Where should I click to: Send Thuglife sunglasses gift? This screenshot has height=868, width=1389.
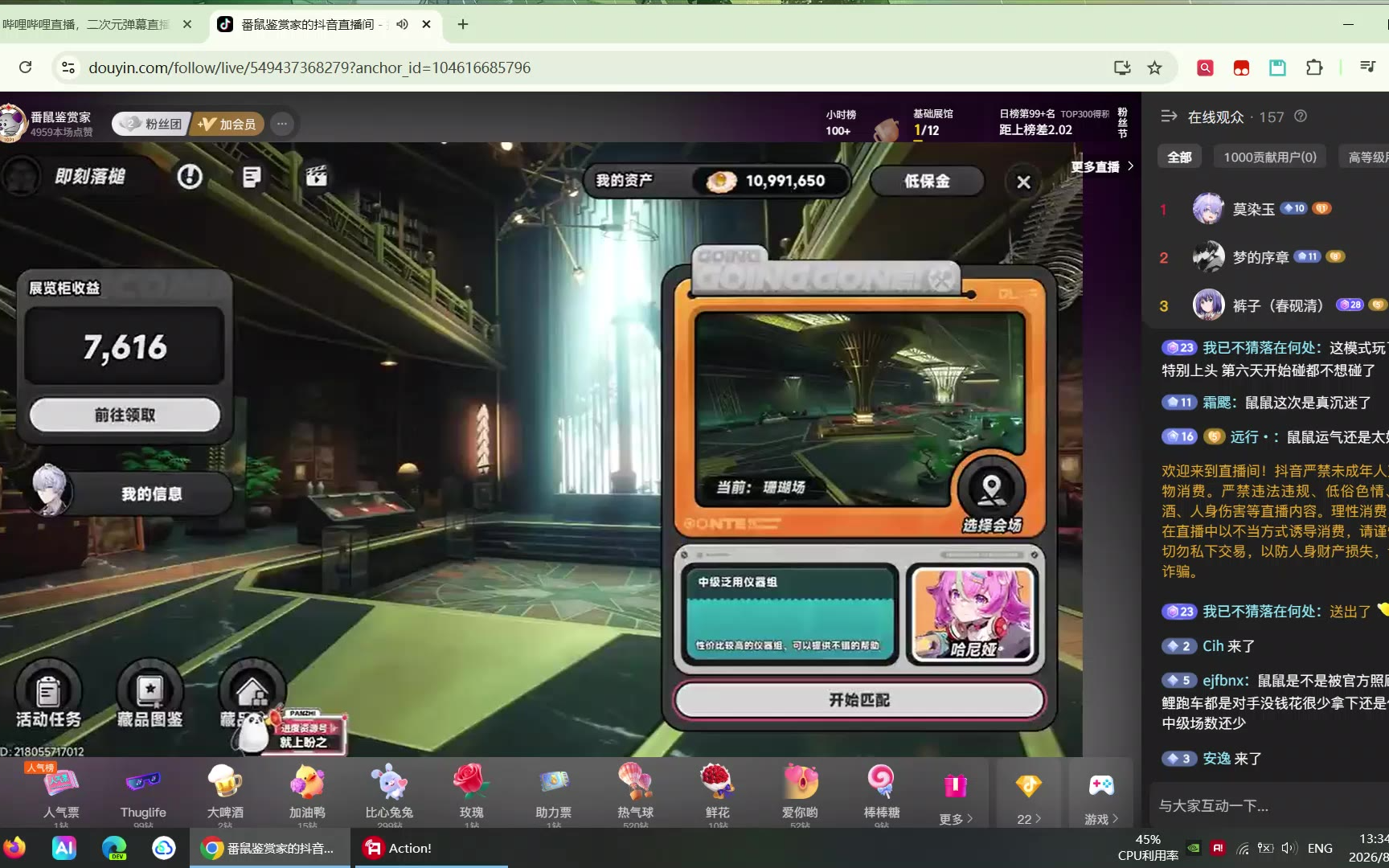click(x=143, y=792)
